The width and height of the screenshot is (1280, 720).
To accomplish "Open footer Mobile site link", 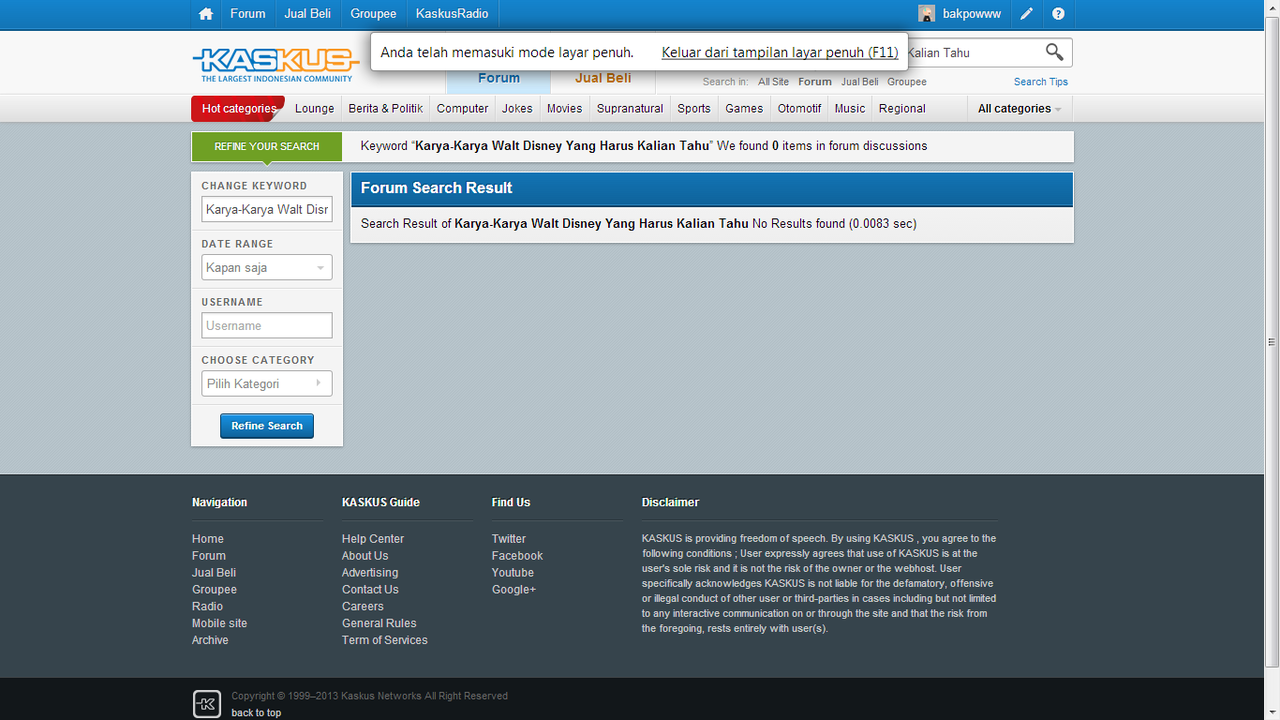I will click(219, 623).
